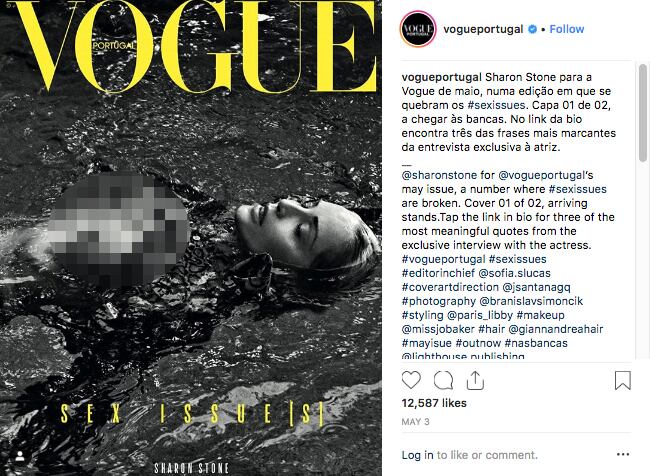Click the Vogue cover image
Viewport: 650px width, 476px height.
[191, 238]
